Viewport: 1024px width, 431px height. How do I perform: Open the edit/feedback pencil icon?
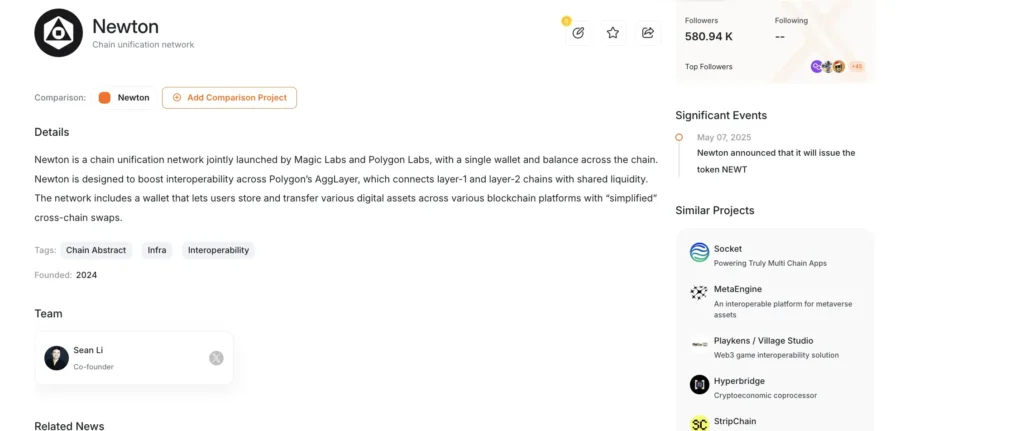pos(578,33)
